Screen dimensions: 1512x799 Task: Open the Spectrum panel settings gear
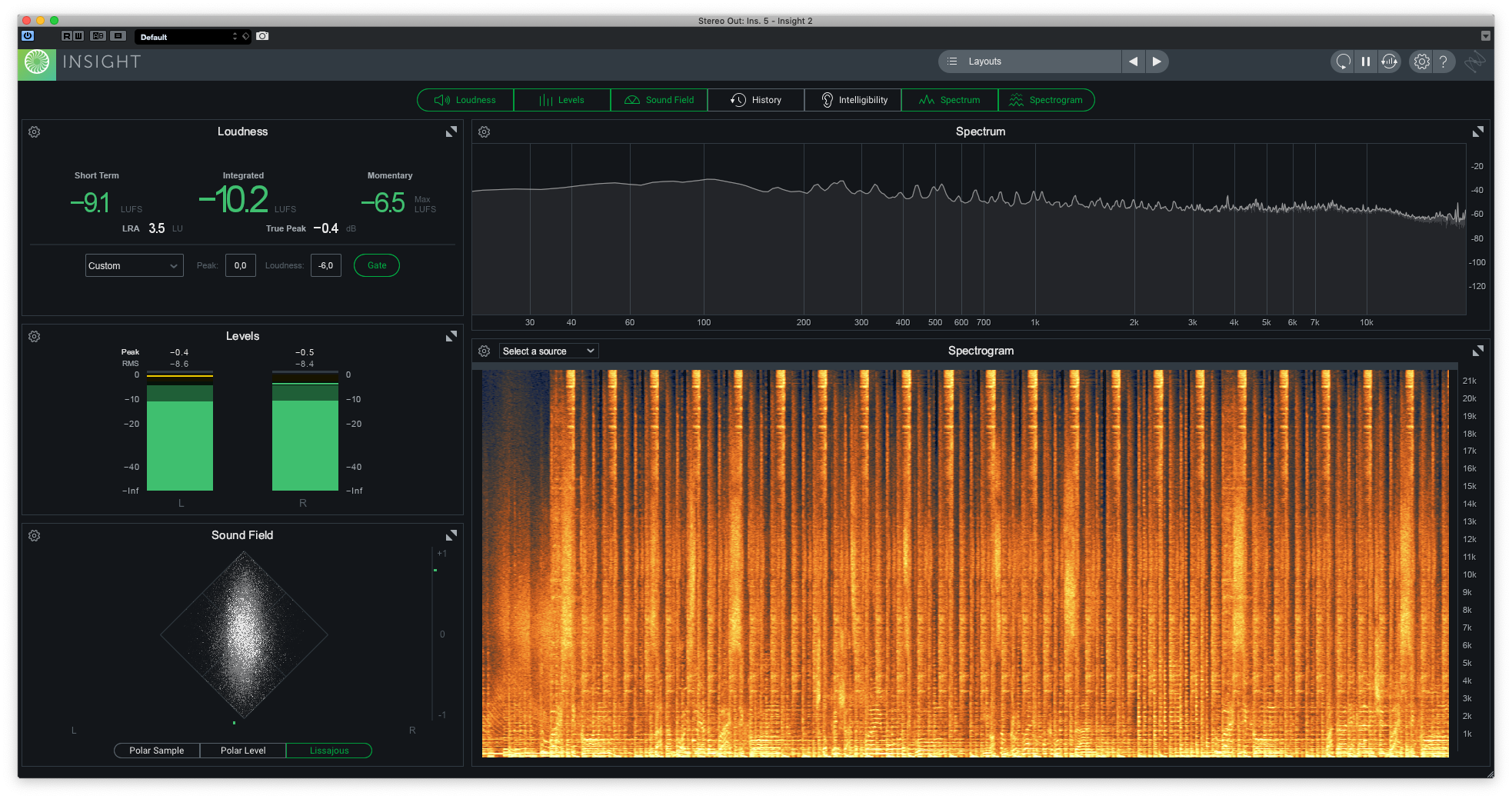(x=485, y=132)
